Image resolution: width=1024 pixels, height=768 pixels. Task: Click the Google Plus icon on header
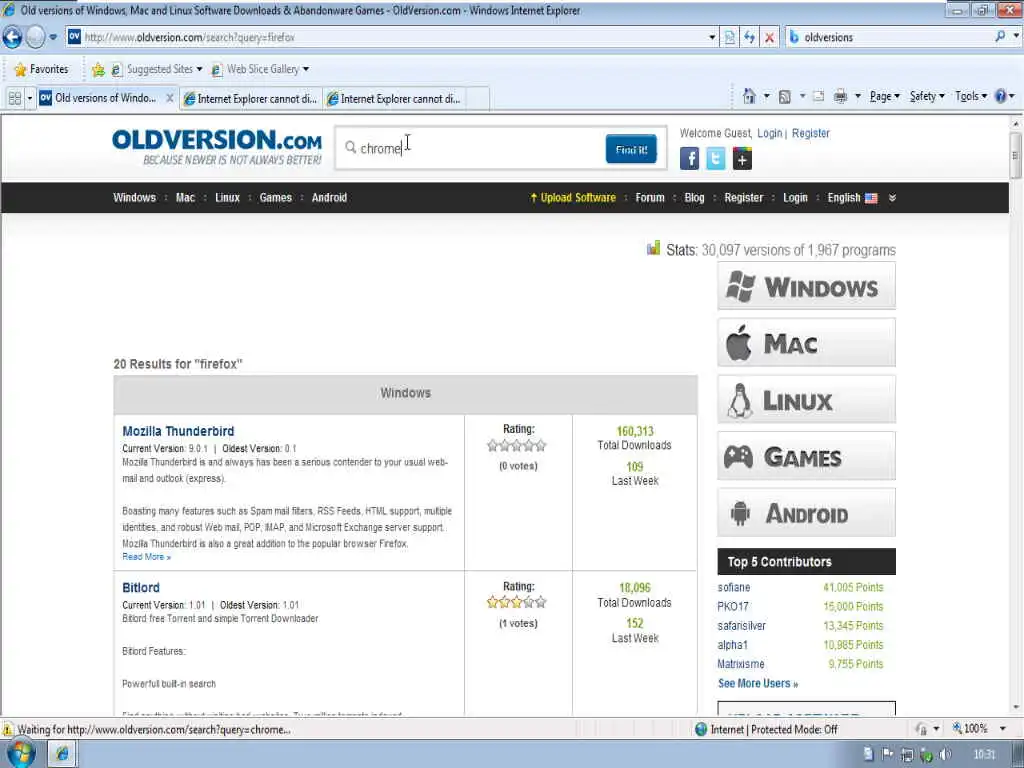(742, 158)
